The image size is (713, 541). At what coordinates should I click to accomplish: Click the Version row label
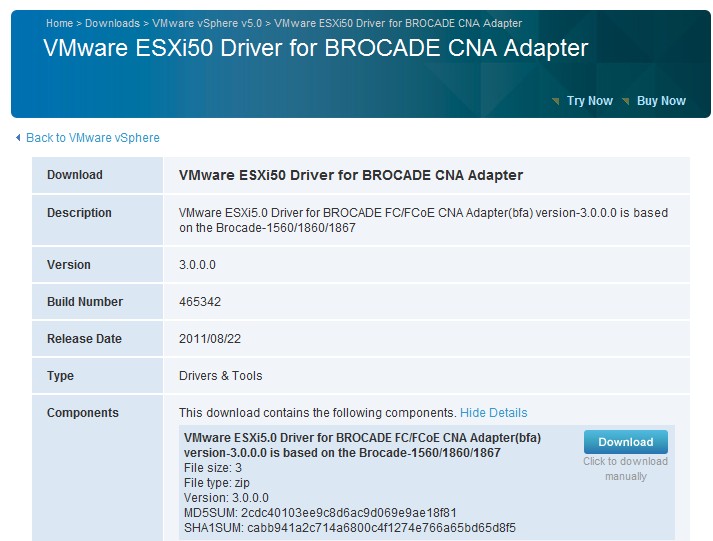tap(69, 265)
